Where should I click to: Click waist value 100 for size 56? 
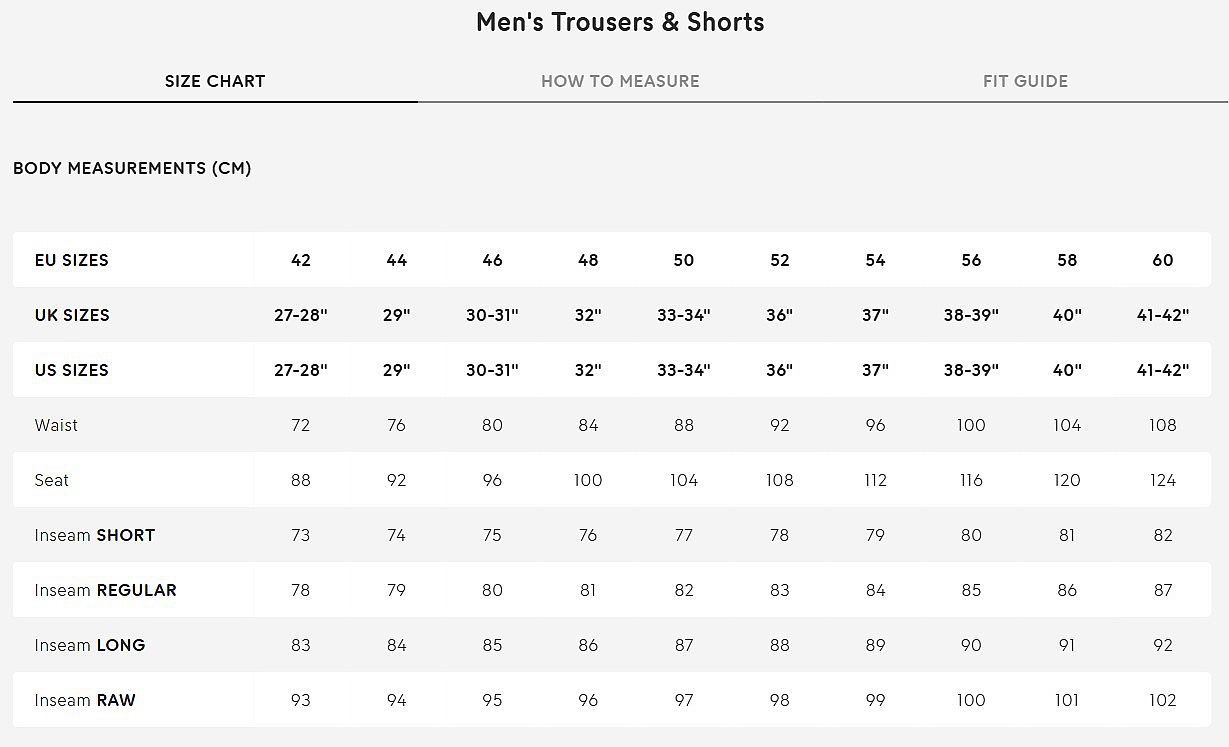[971, 425]
